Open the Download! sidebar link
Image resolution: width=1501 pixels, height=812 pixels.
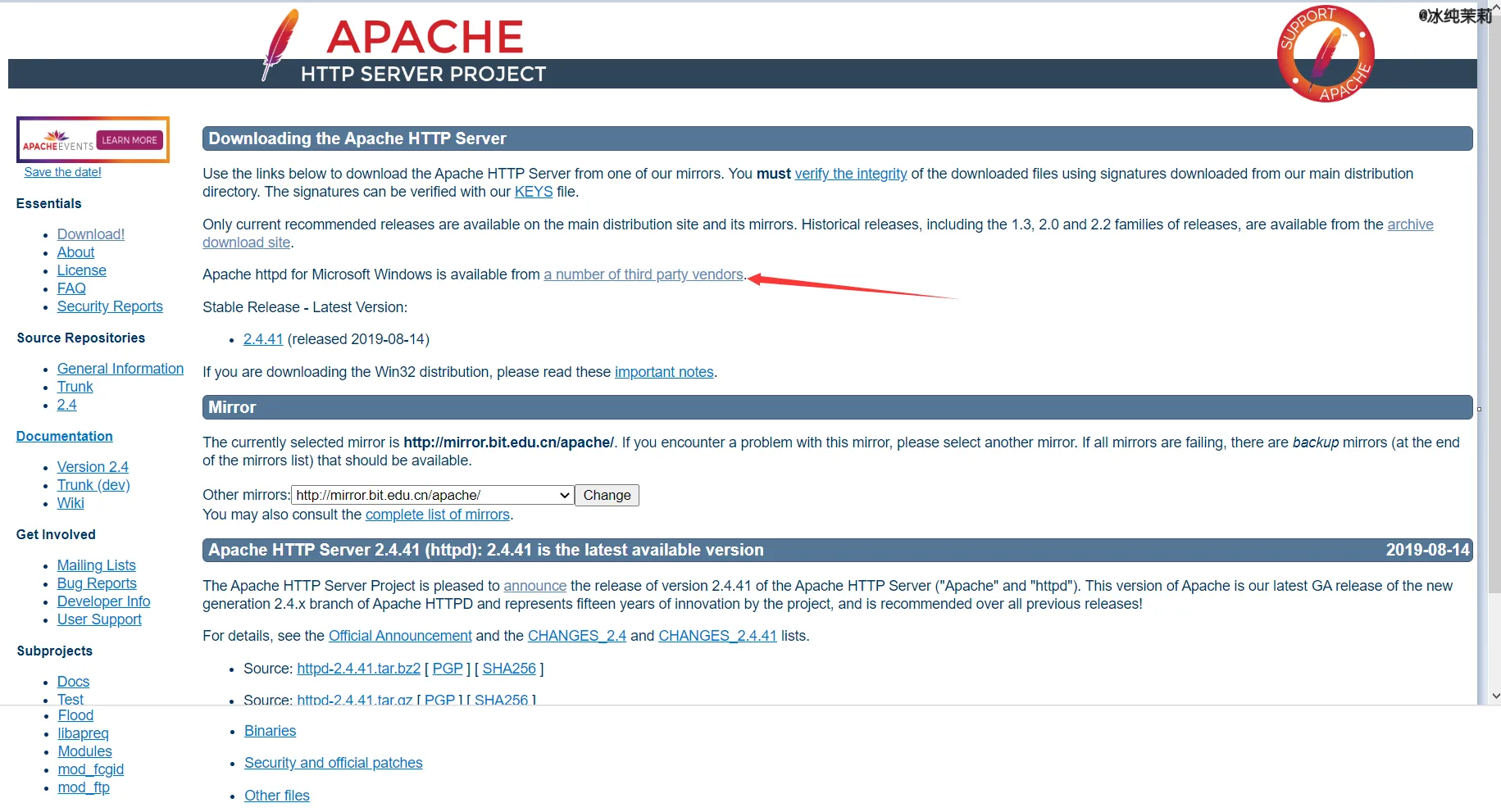(91, 234)
